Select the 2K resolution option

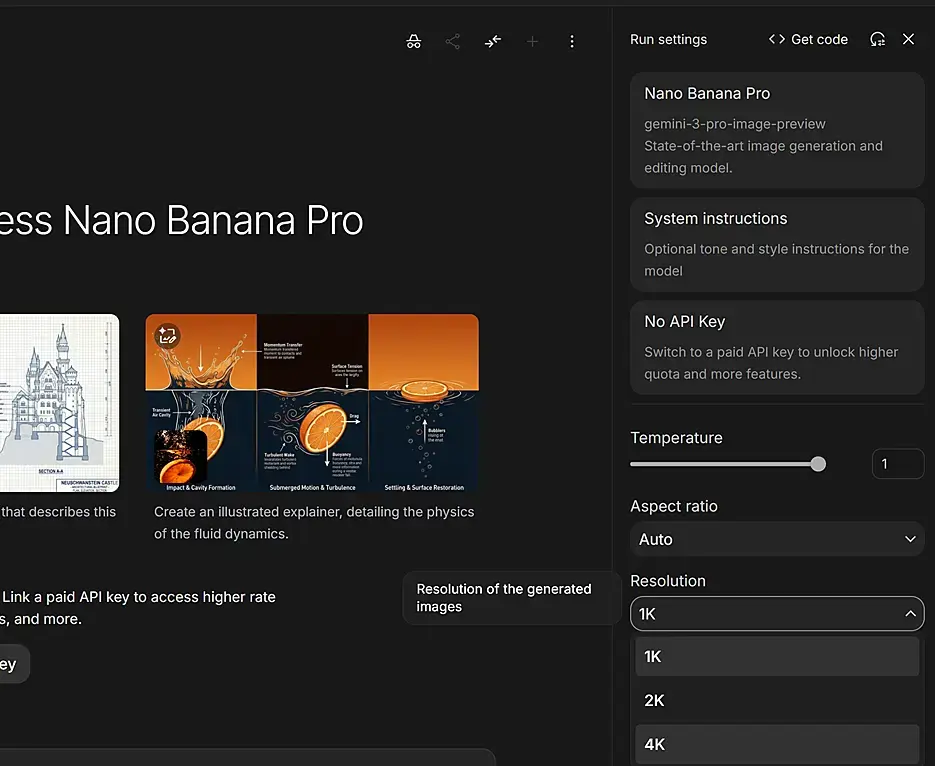click(x=777, y=700)
